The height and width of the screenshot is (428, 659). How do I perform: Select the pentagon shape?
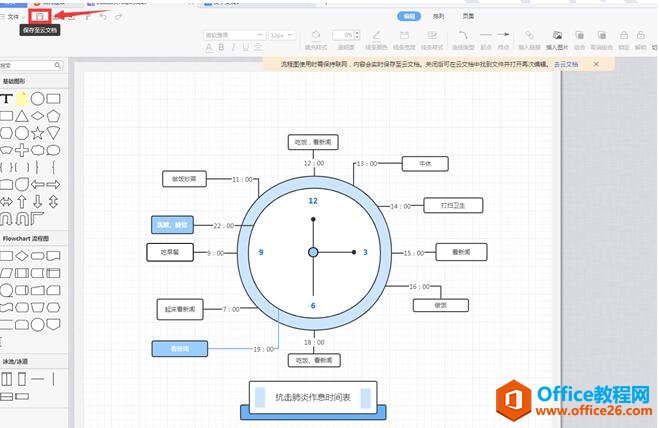[x=53, y=116]
